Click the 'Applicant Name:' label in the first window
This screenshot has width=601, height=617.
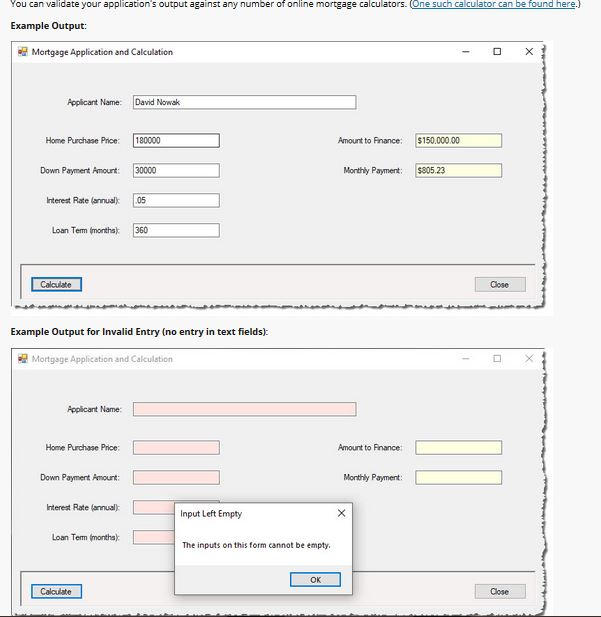coord(94,102)
